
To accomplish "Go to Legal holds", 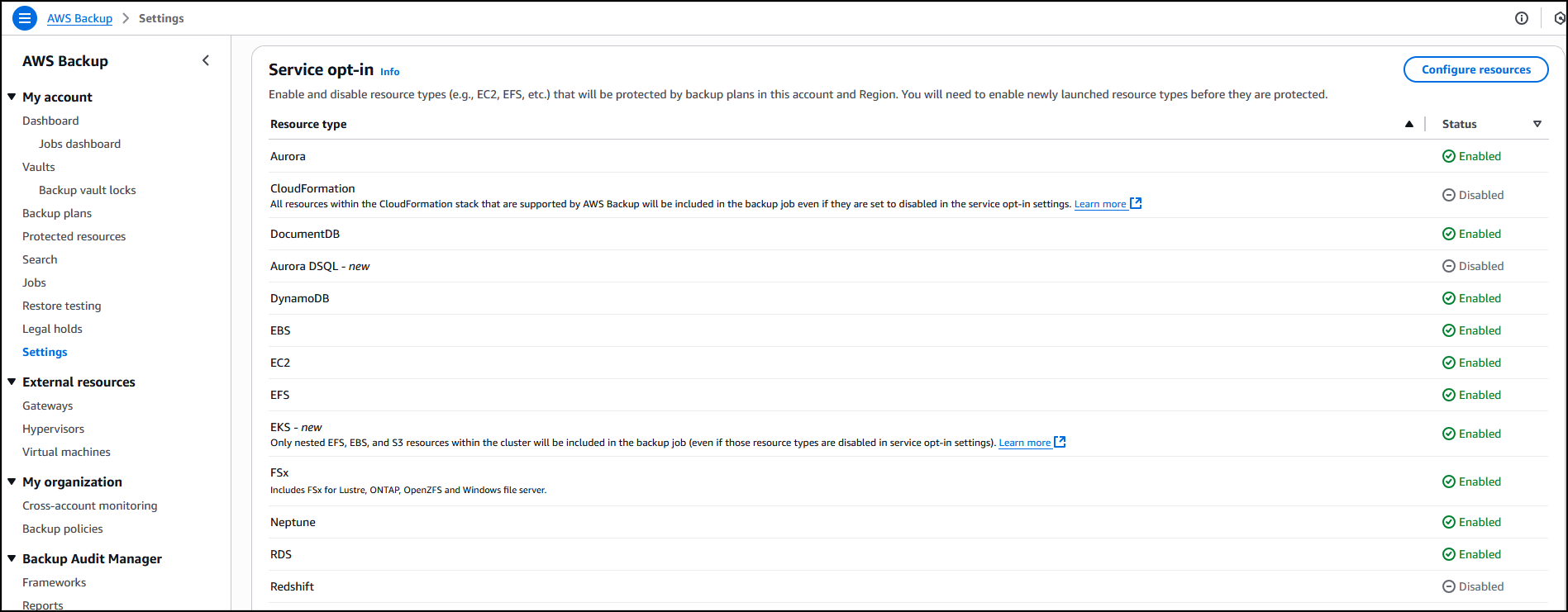I will tap(52, 329).
